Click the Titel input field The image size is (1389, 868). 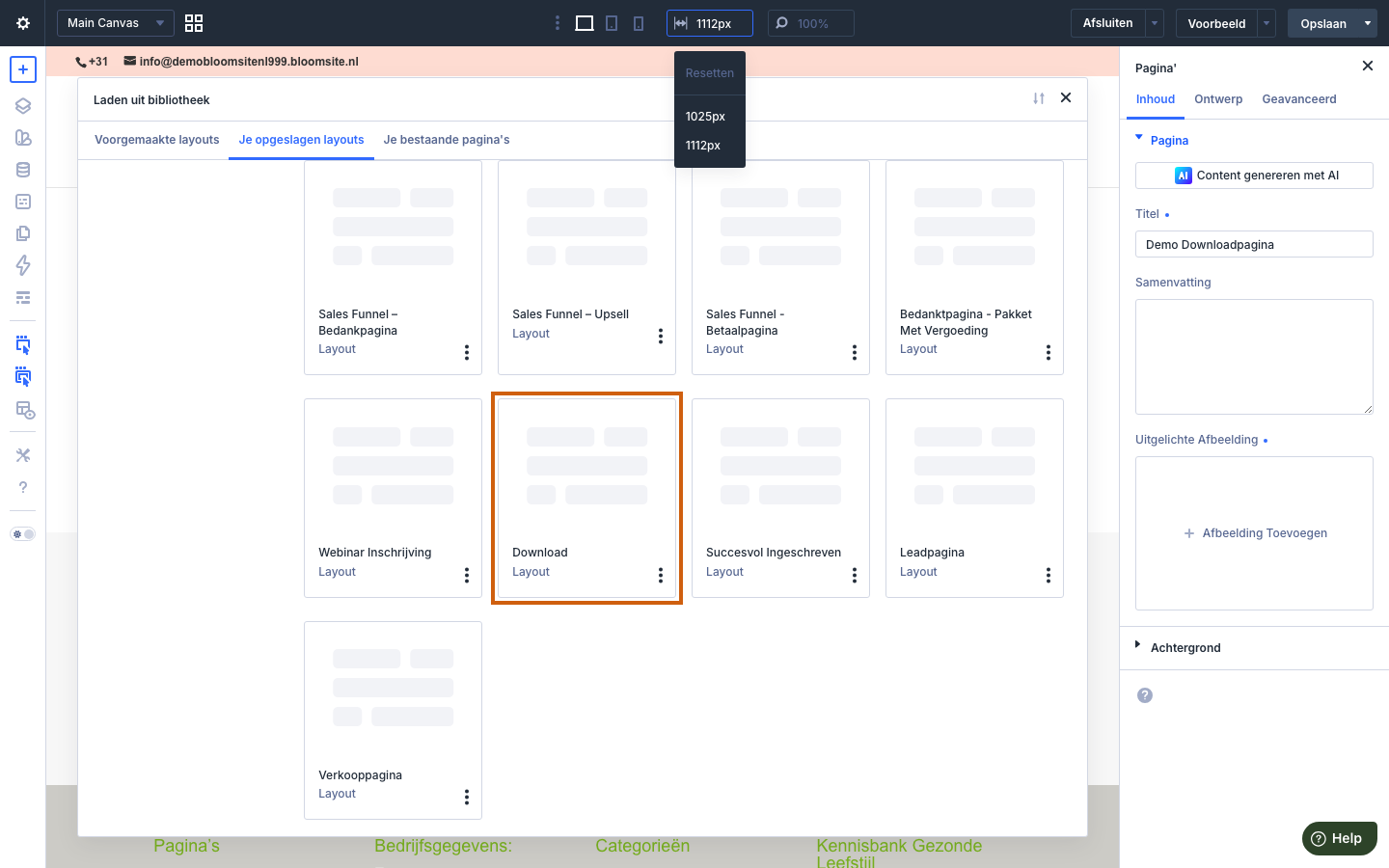click(1254, 244)
